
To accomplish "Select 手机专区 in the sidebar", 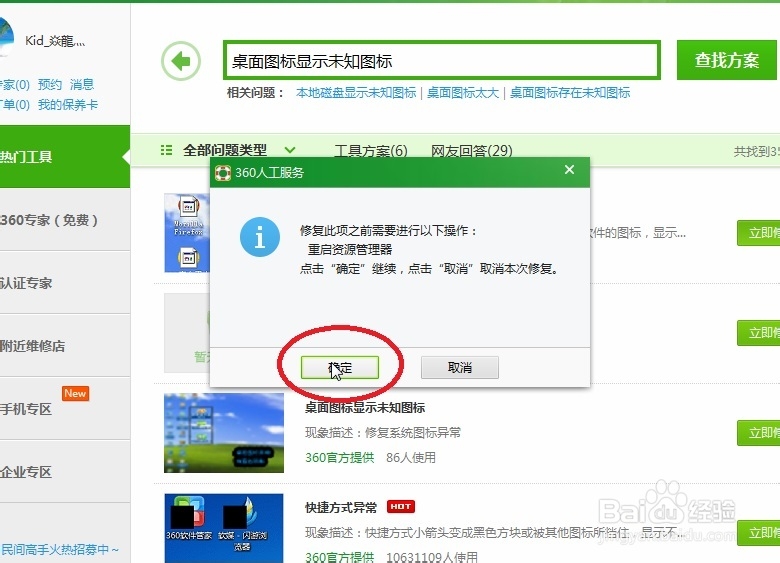I will point(65,409).
